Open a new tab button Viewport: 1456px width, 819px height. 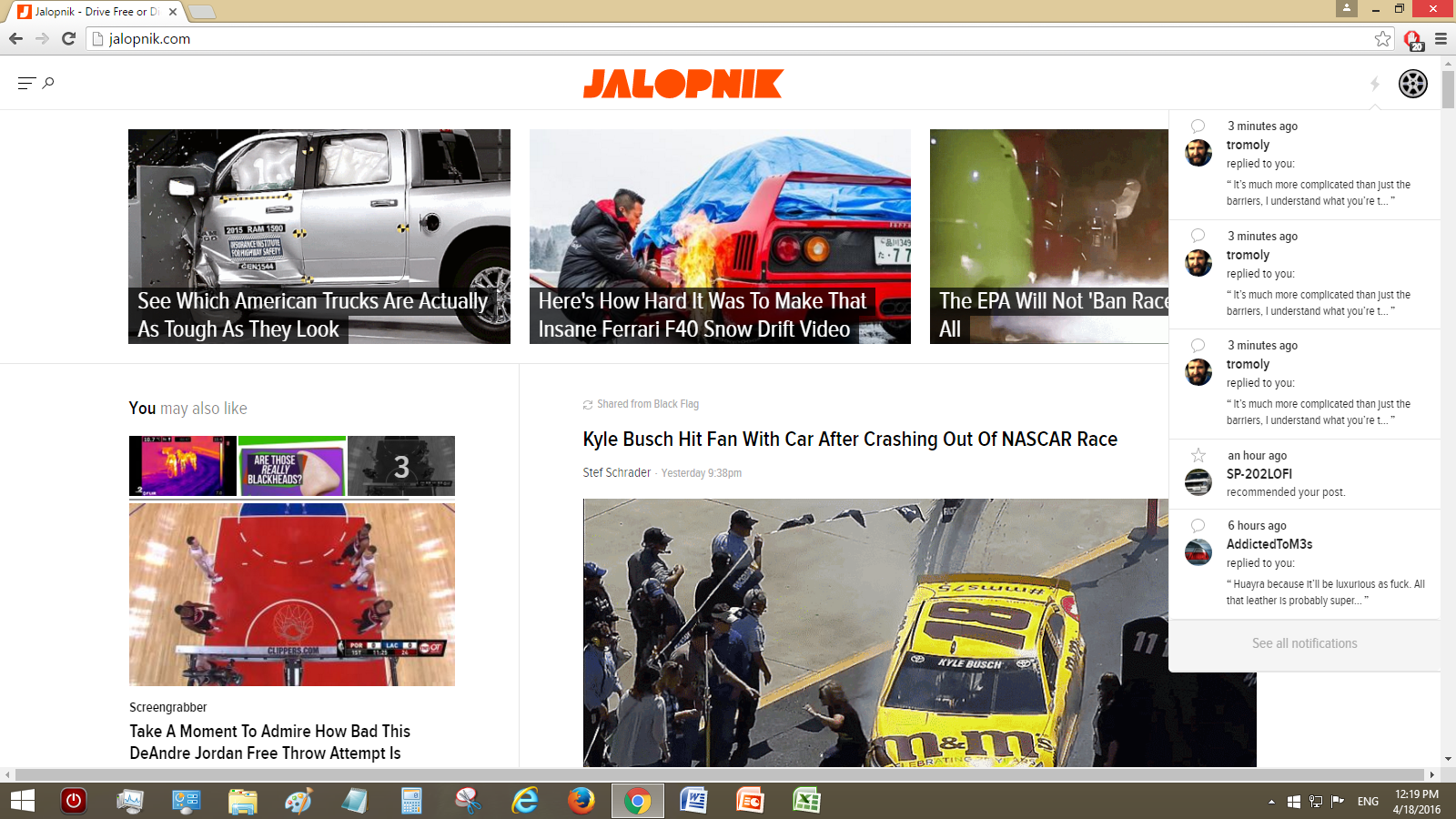201,12
